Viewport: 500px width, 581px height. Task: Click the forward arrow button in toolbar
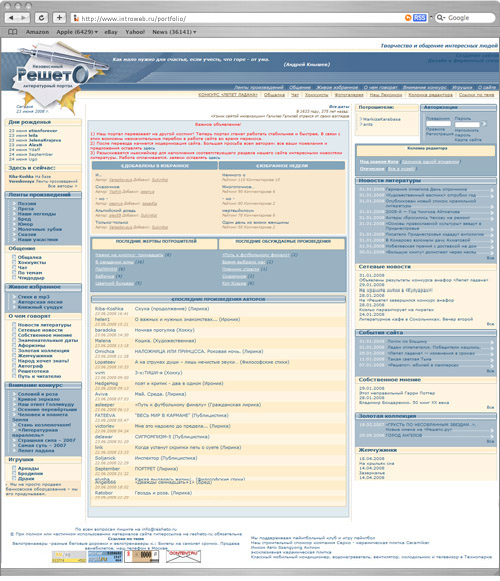[23, 18]
